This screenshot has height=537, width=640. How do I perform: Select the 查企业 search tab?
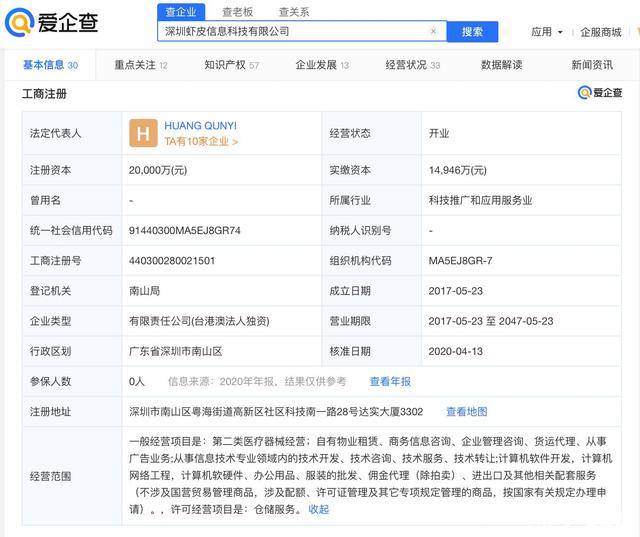pyautogui.click(x=181, y=12)
